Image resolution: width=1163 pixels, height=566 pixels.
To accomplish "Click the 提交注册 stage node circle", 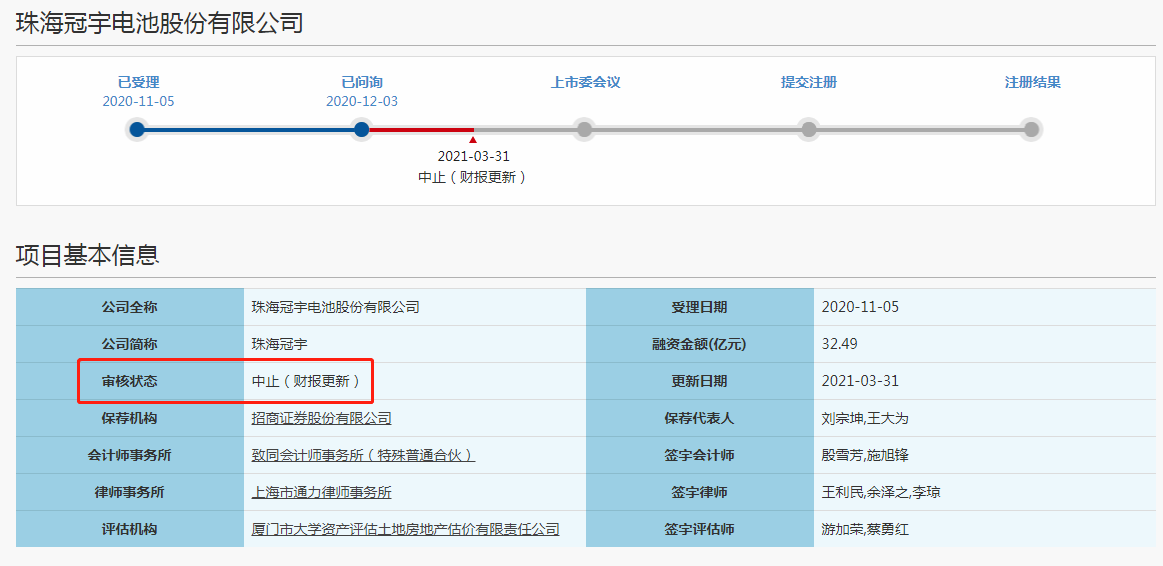I will tap(808, 130).
